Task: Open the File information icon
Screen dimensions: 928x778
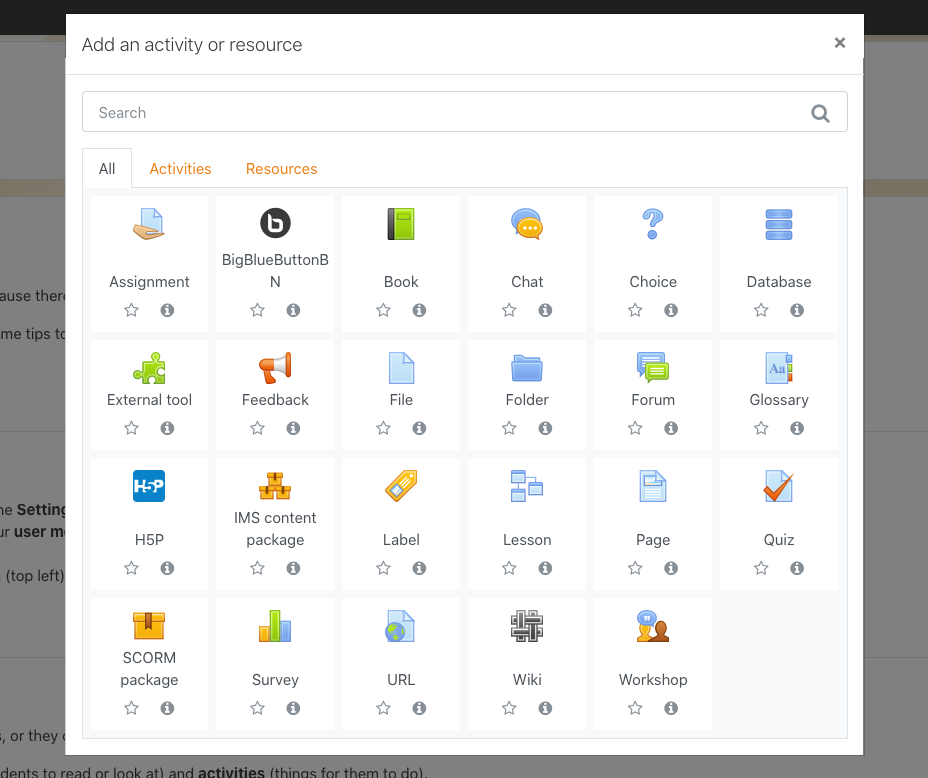Action: click(420, 427)
